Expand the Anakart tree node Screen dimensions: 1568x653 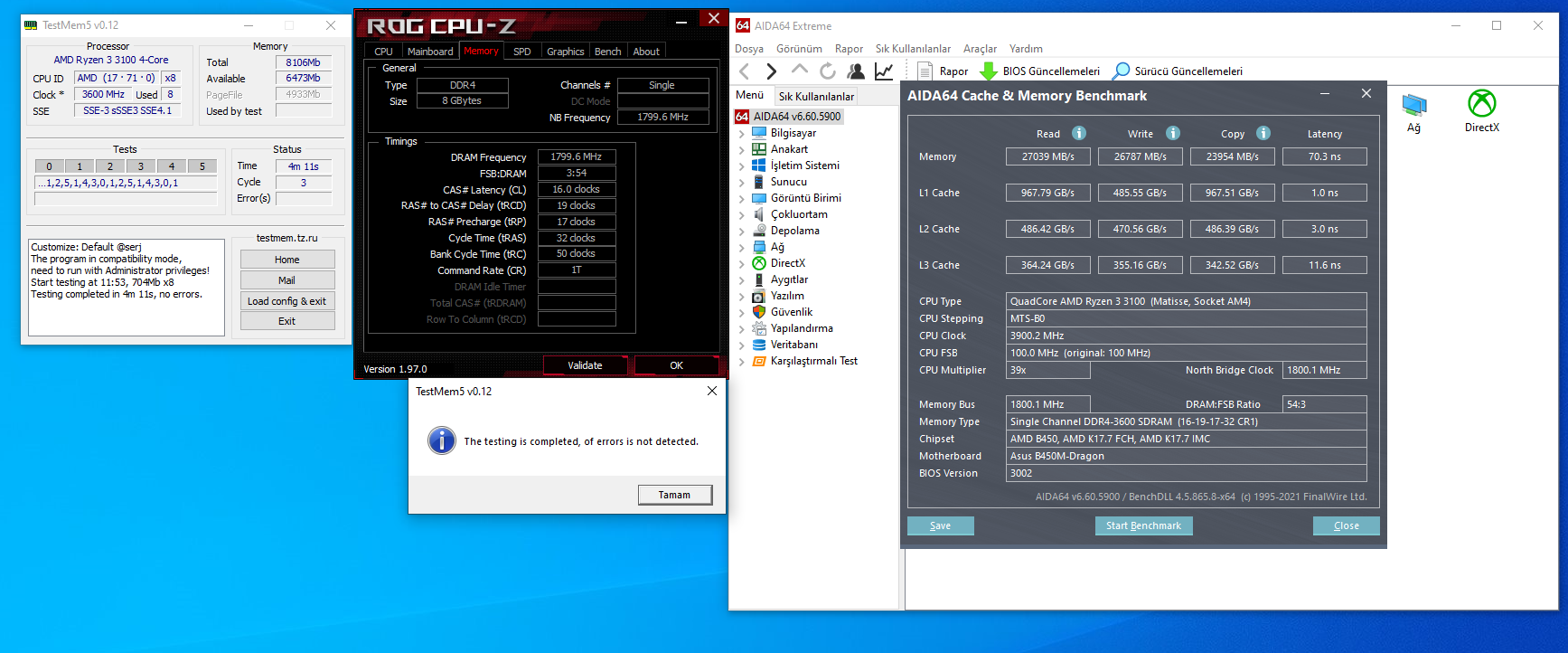pos(742,149)
